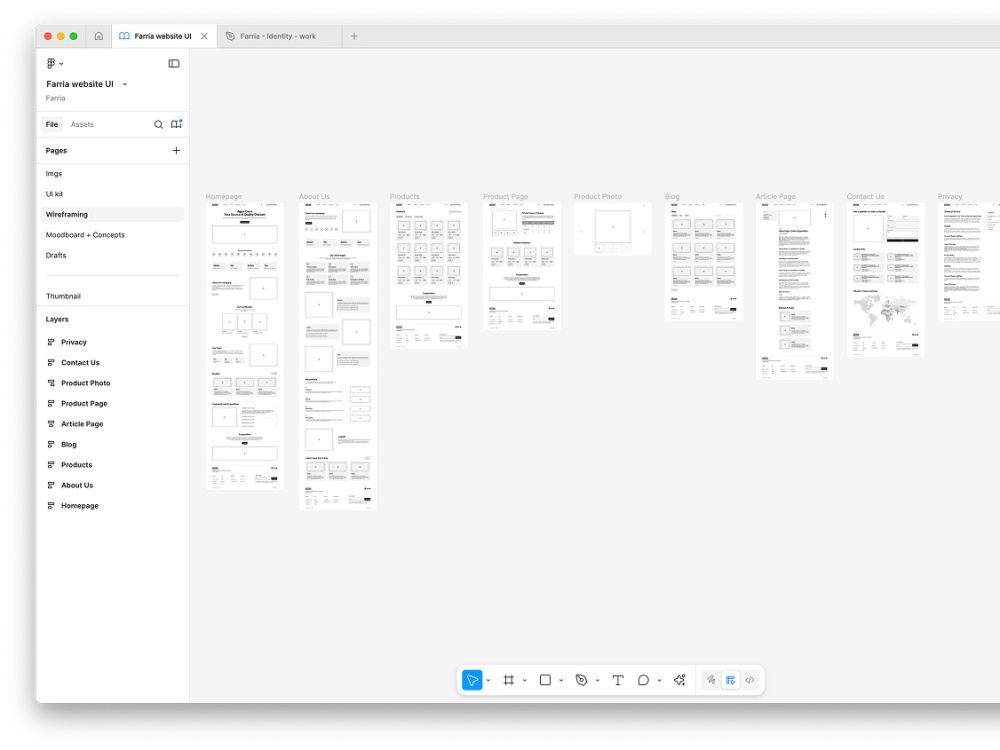Click the Homepage frame label on canvas

click(224, 196)
